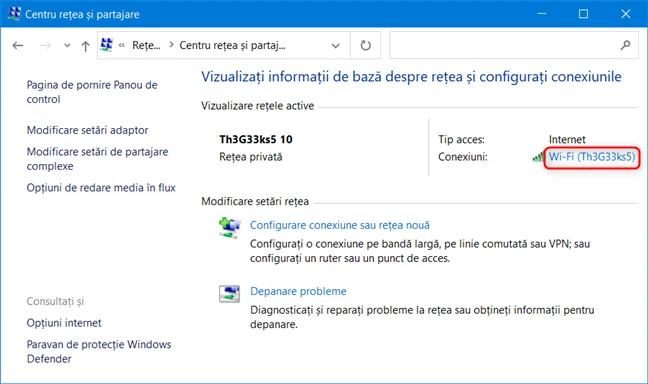Click inside the search input box
This screenshot has height=384, width=648.
[x=504, y=45]
